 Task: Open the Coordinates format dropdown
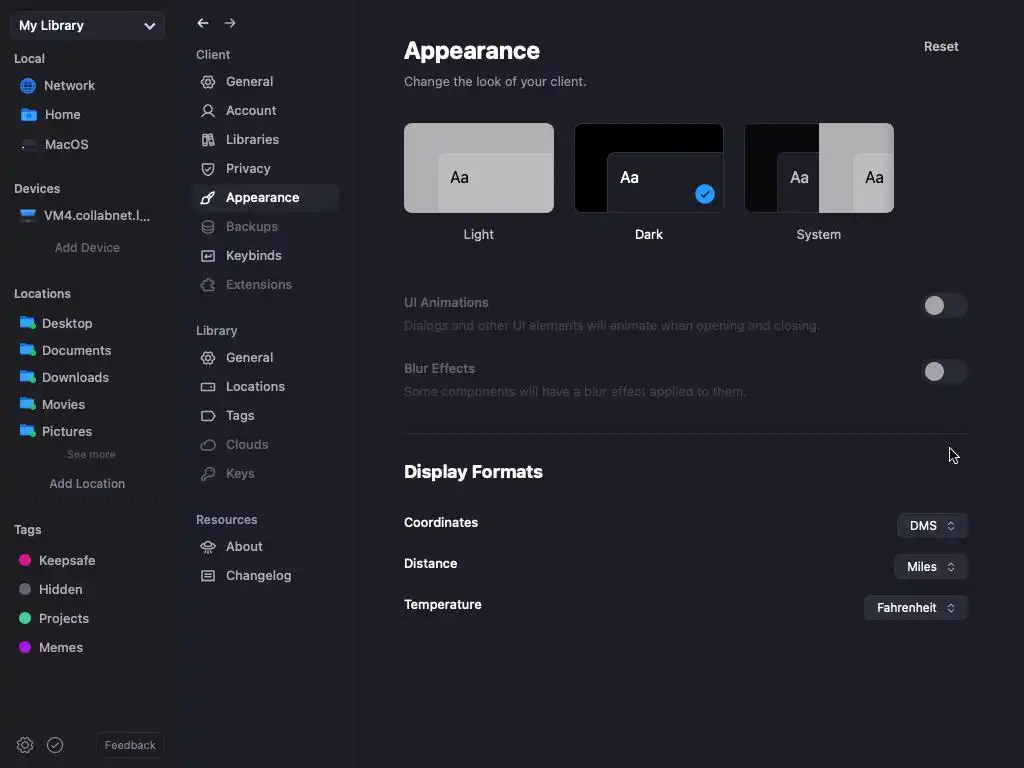(932, 526)
